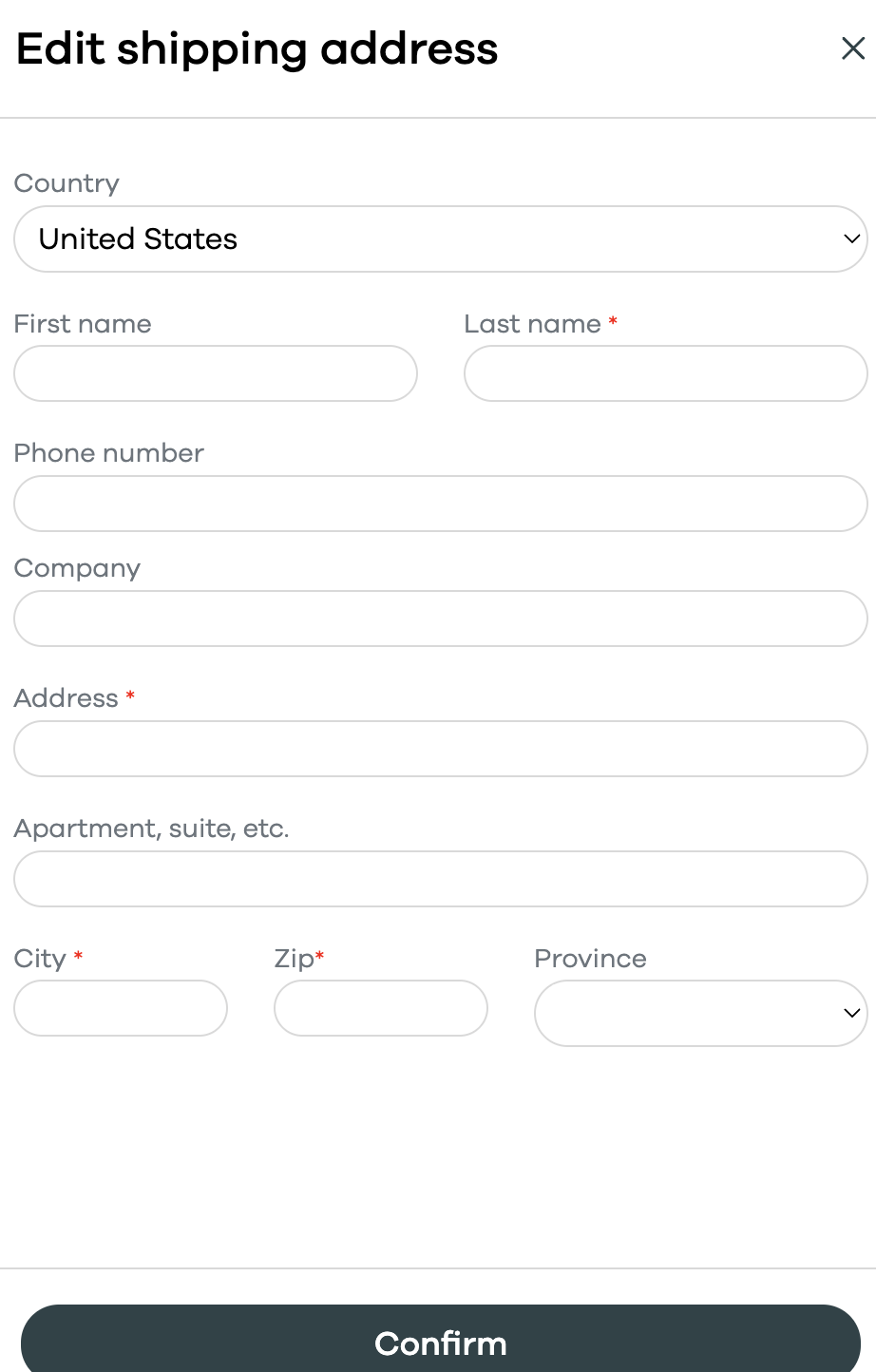Screen dimensions: 876x1372
Task: Focus the First name input field
Action: coord(216,373)
